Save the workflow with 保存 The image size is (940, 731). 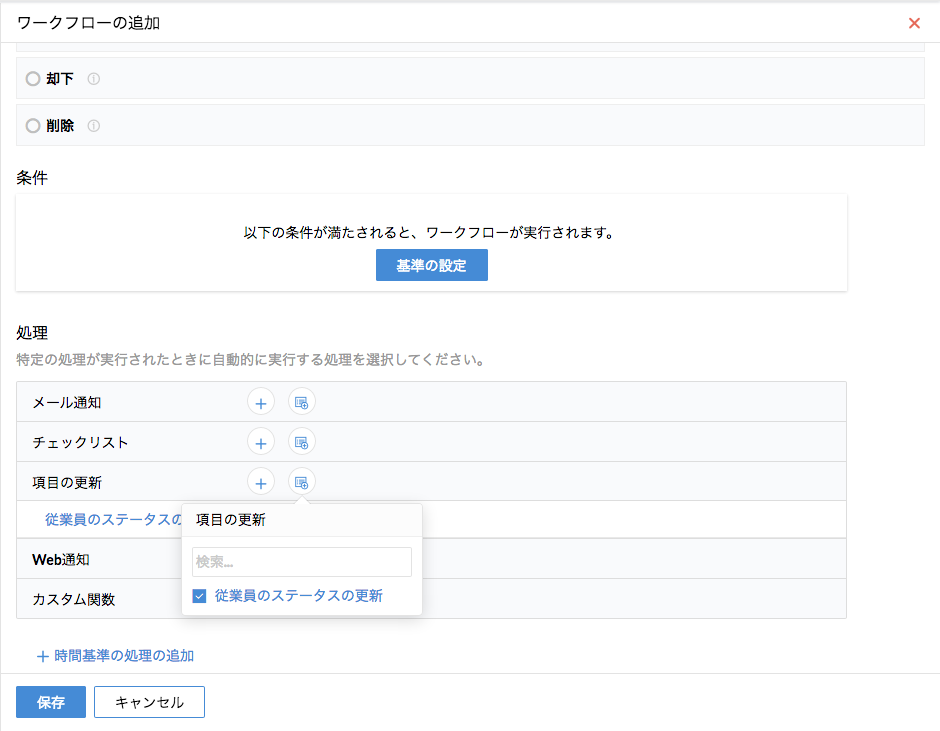pos(51,702)
